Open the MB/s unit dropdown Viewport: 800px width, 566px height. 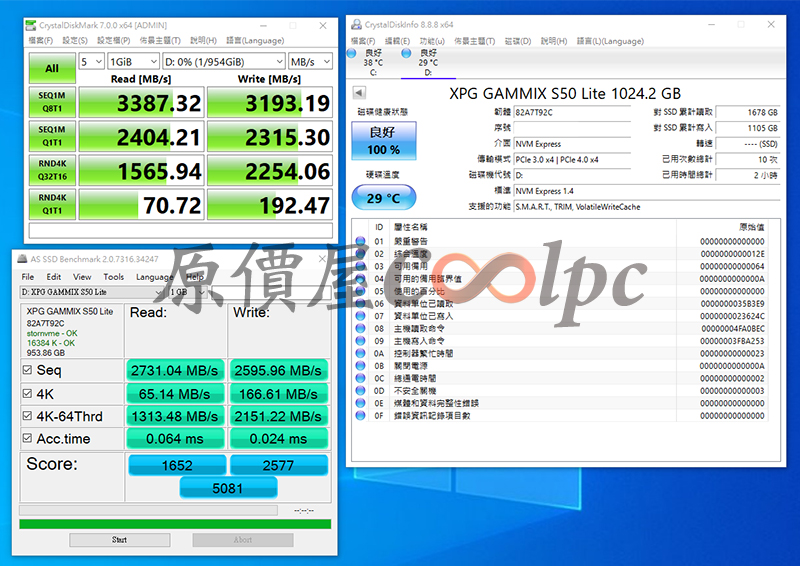click(310, 62)
